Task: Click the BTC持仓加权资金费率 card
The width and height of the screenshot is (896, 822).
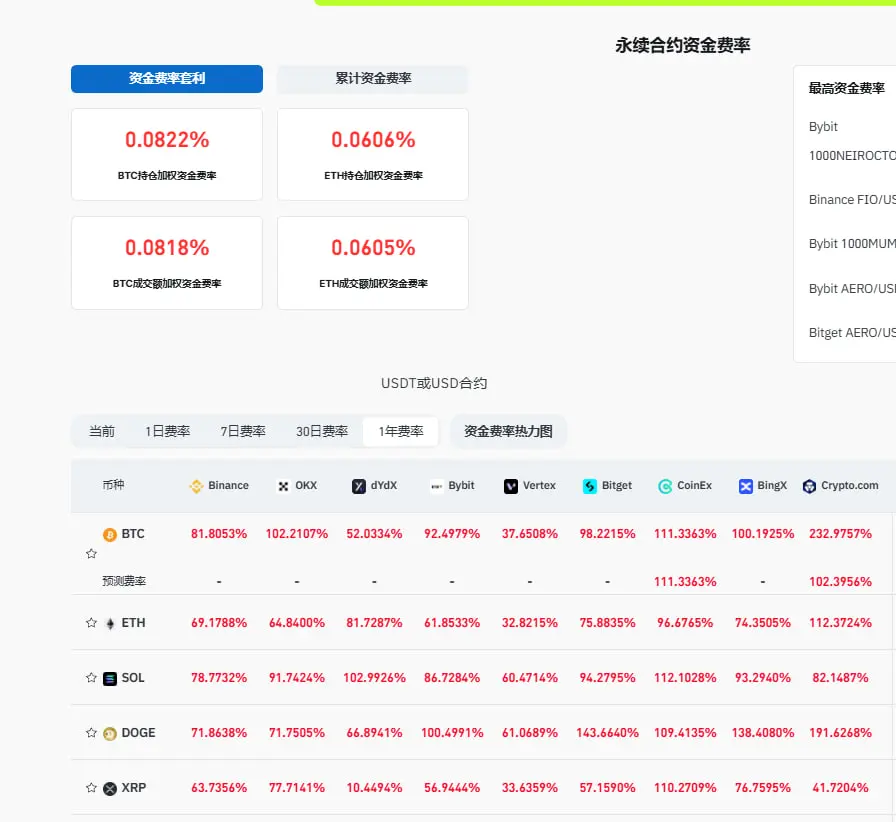Action: click(x=167, y=154)
